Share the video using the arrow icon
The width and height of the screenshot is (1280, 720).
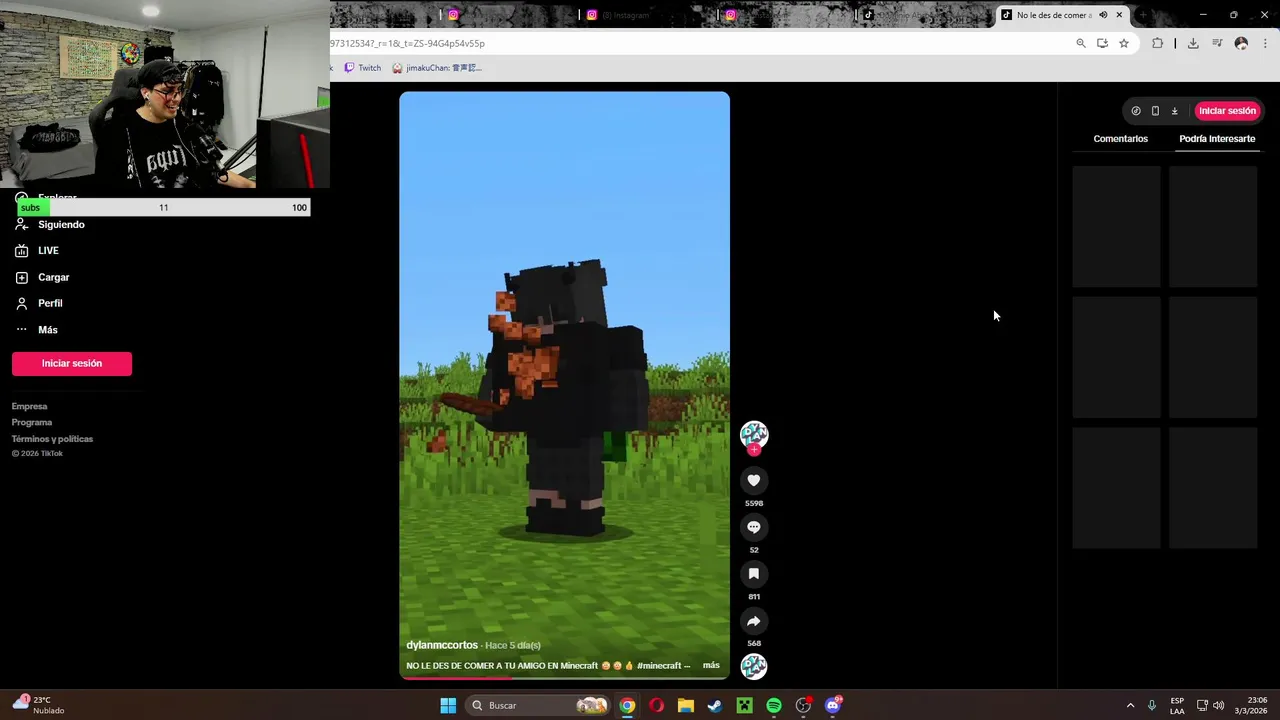tap(754, 621)
